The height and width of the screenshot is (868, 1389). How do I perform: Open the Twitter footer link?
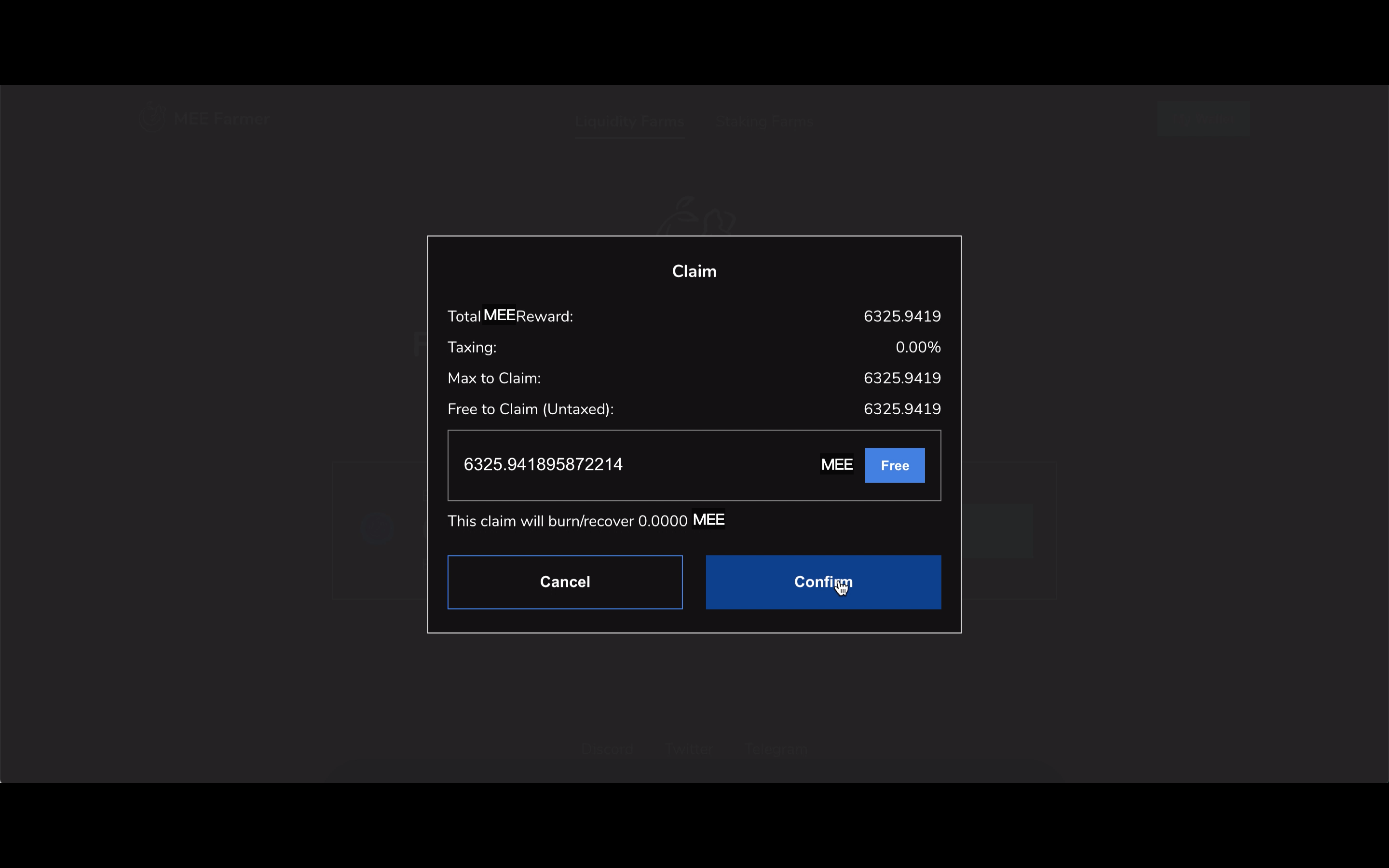point(689,749)
